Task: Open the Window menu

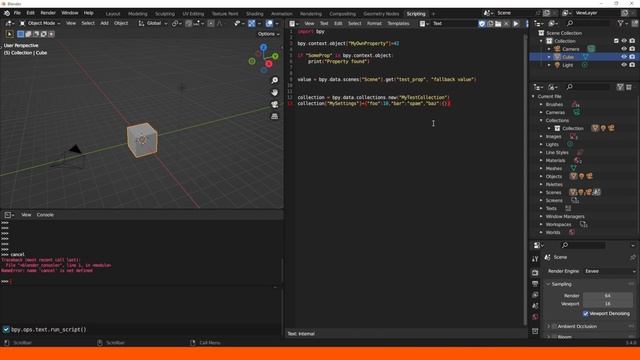Action: (70, 13)
